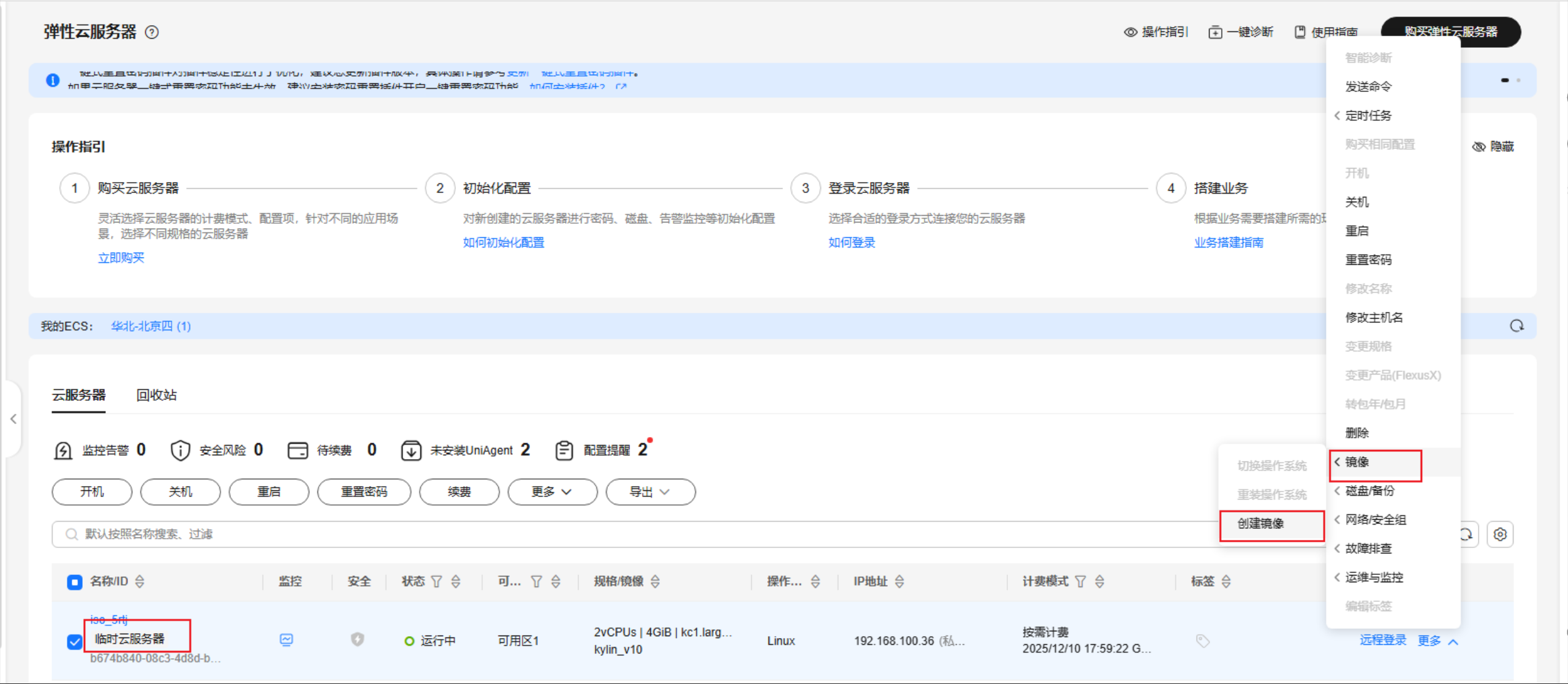Uncheck the 临时云服务器 row checkbox
Screen dimensions: 1568x684
pos(75,642)
